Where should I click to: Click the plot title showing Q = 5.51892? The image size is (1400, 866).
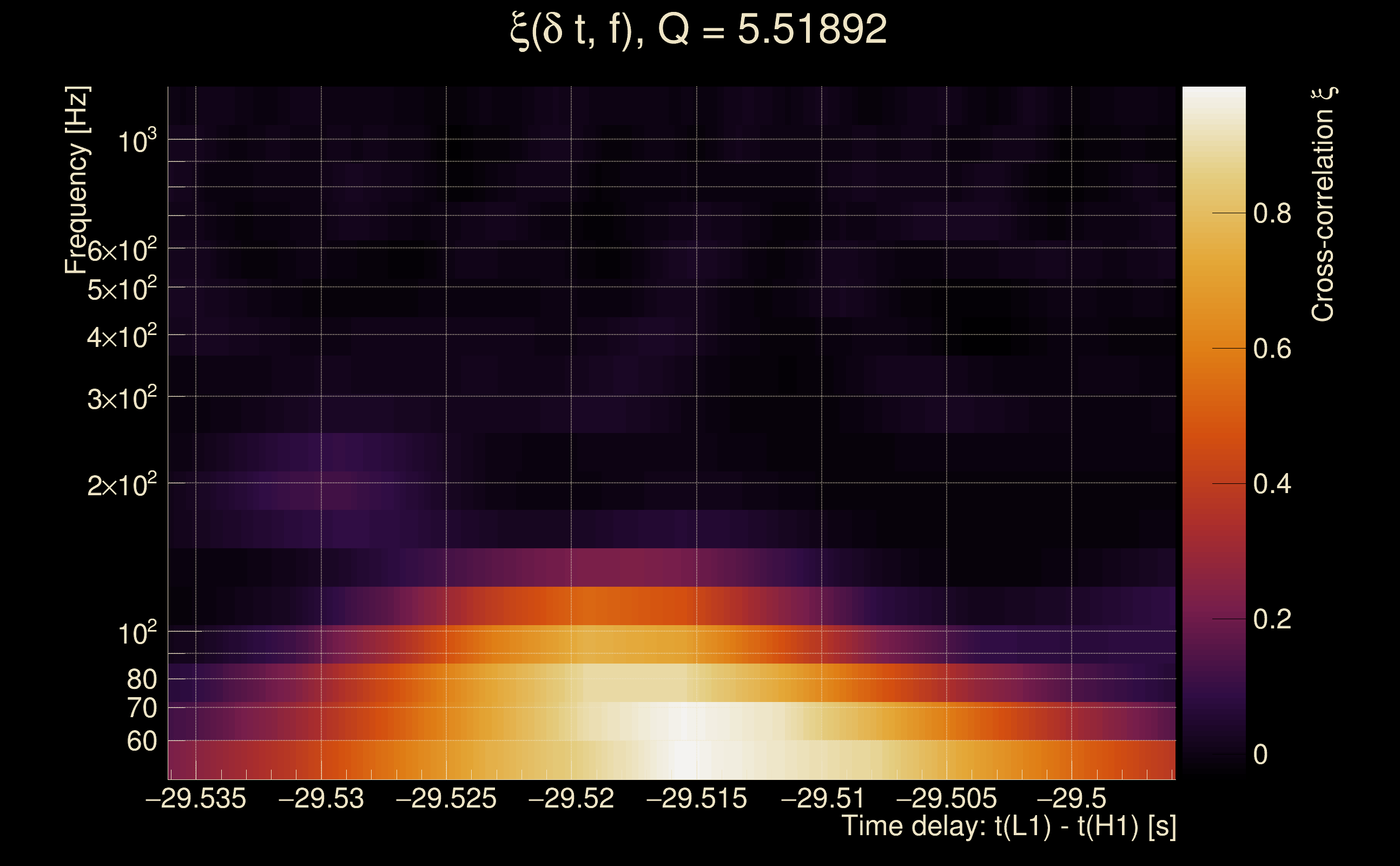[x=698, y=30]
